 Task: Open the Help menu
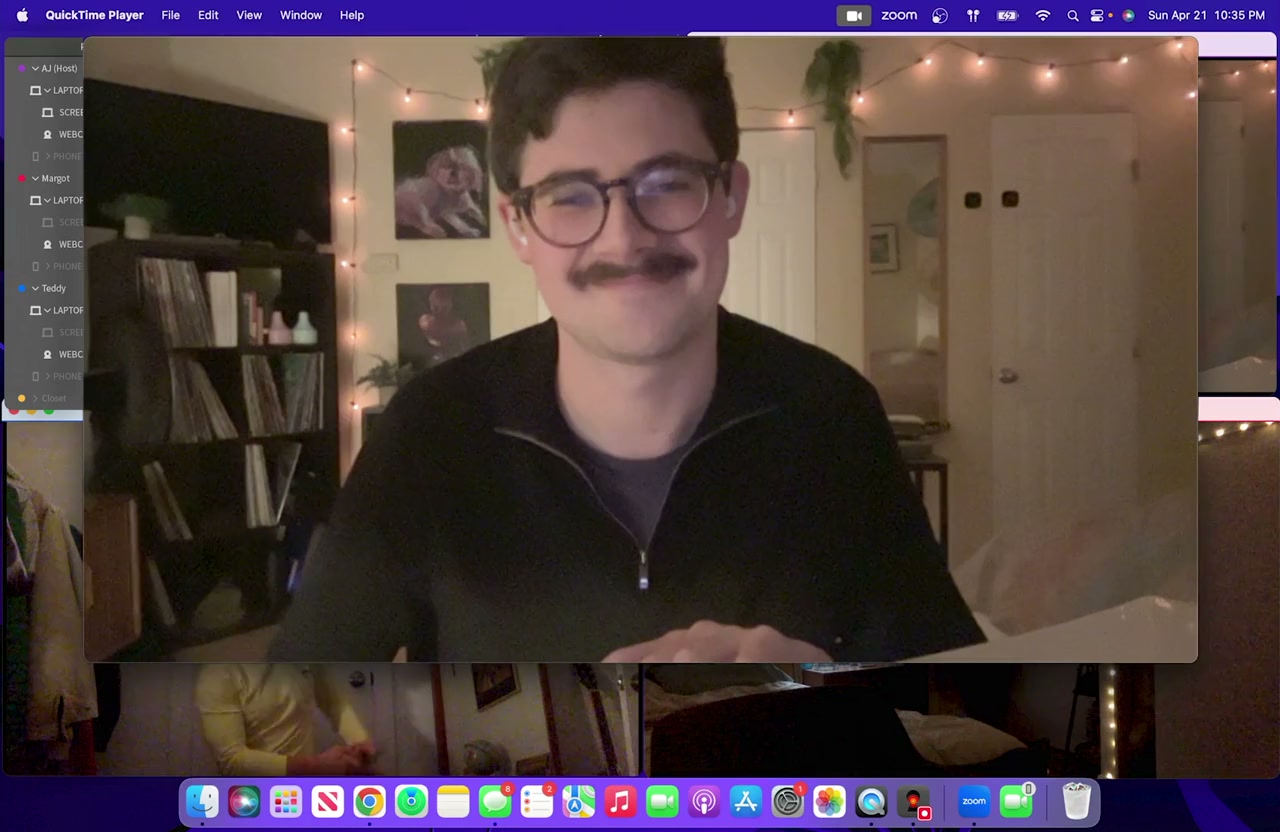pos(352,15)
